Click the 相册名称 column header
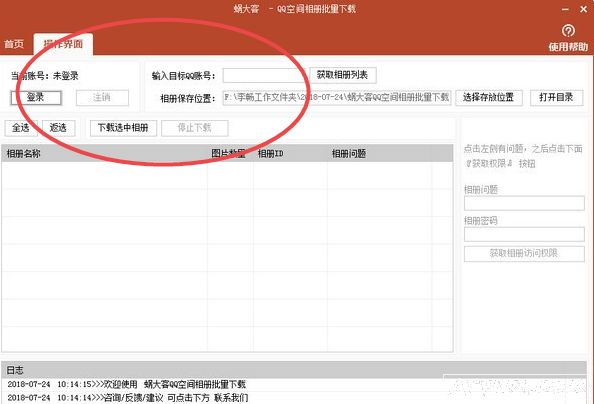The image size is (594, 404). pyautogui.click(x=105, y=153)
